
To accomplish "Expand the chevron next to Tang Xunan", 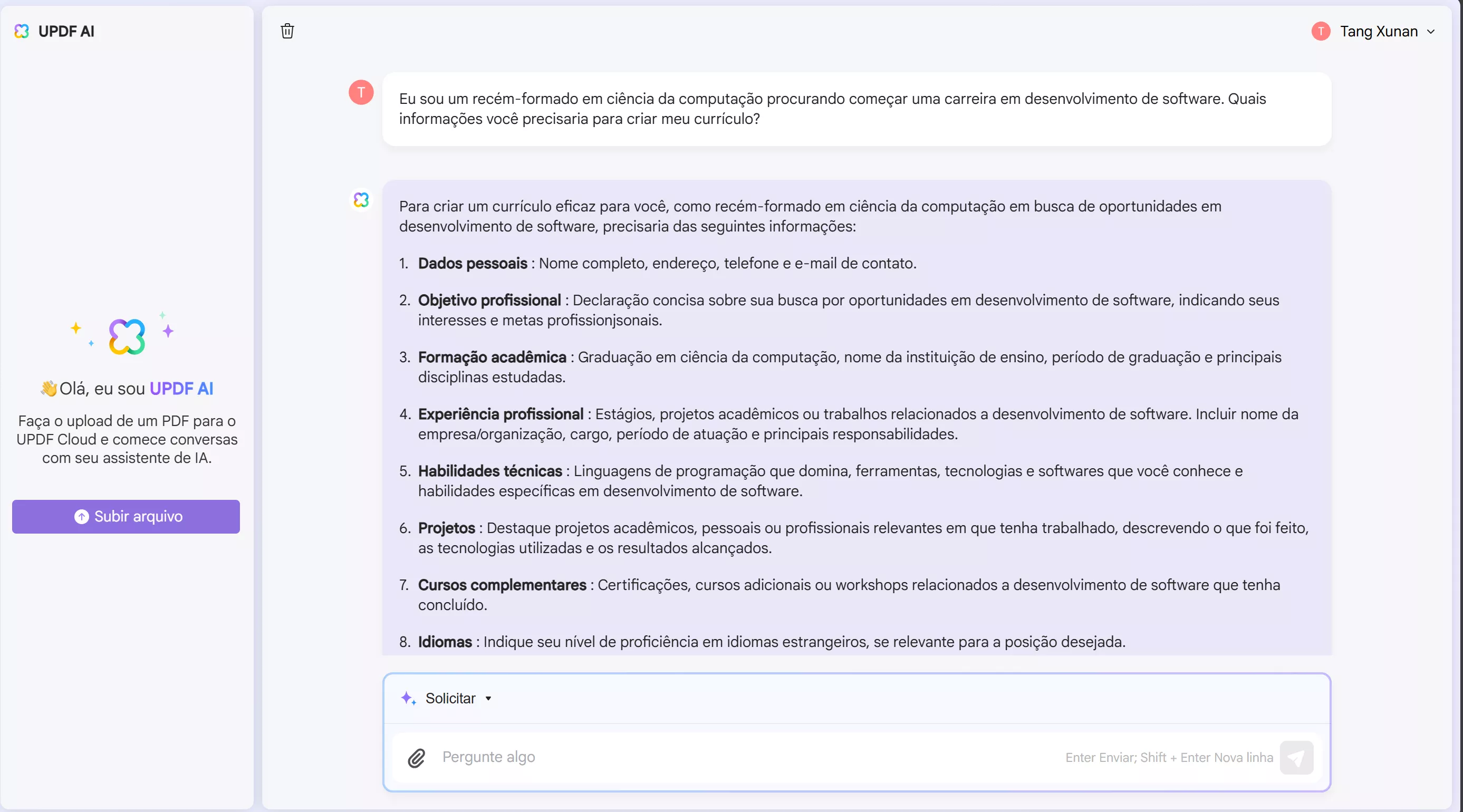I will click(x=1431, y=32).
